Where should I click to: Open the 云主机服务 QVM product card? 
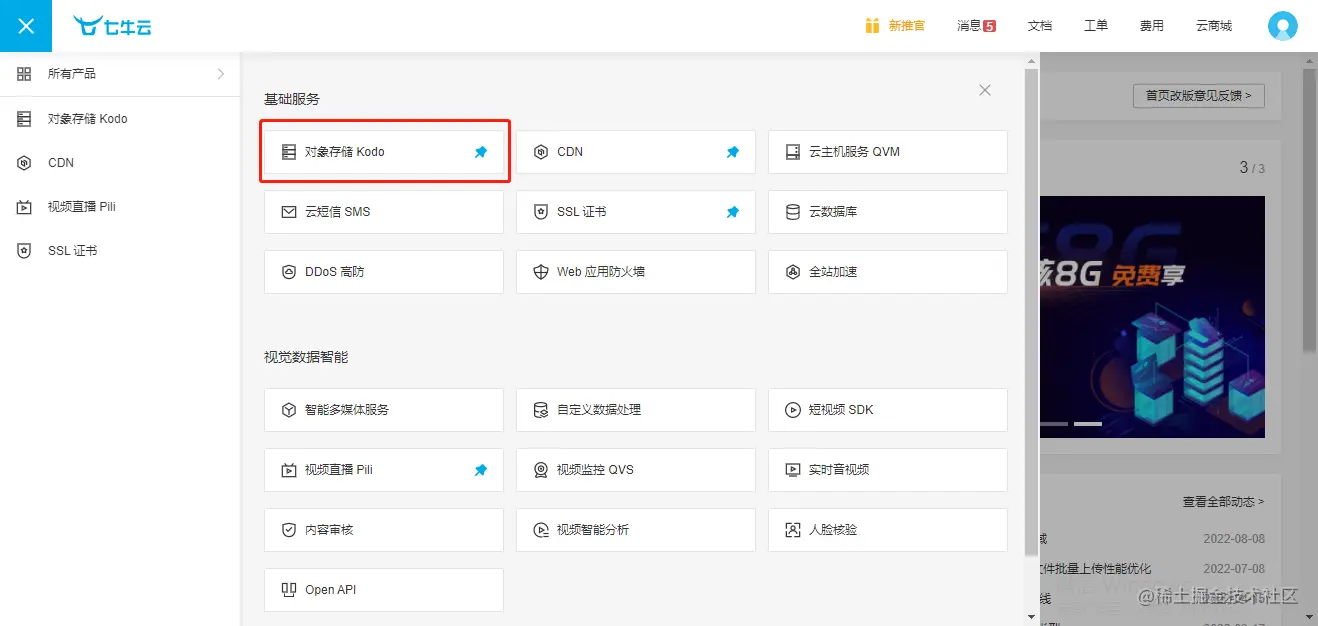click(887, 152)
